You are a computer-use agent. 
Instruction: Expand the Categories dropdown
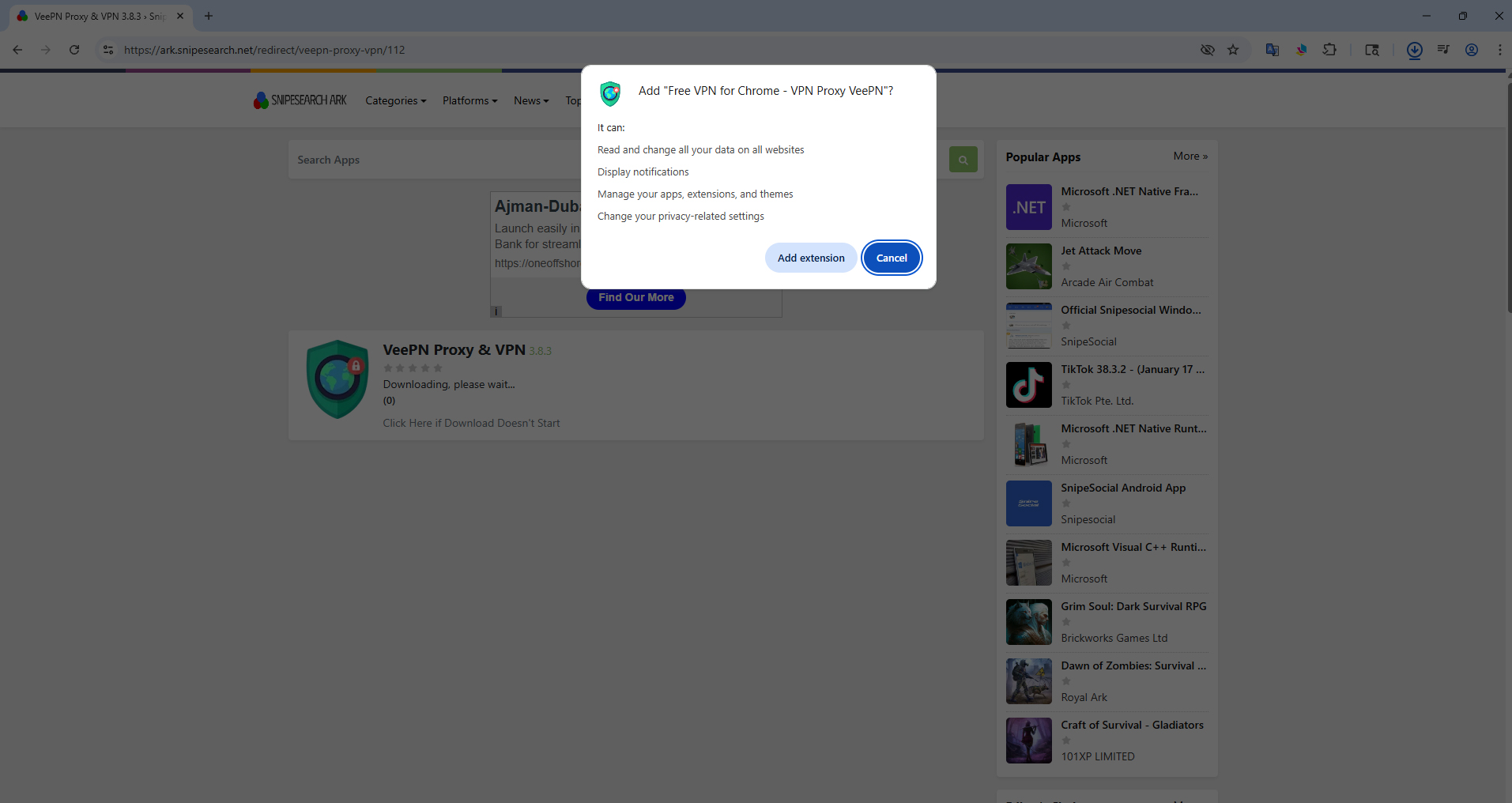tap(395, 100)
